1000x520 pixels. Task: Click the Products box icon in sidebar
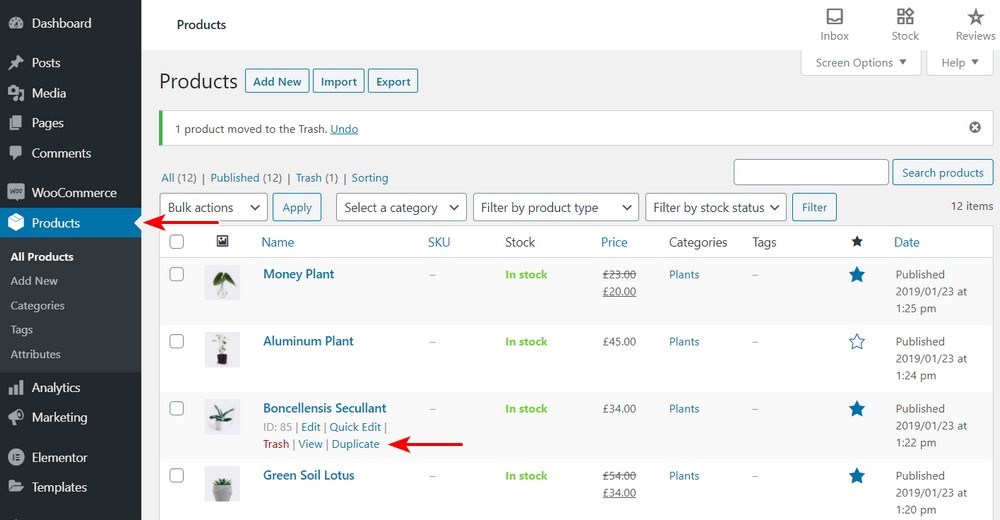[x=16, y=223]
